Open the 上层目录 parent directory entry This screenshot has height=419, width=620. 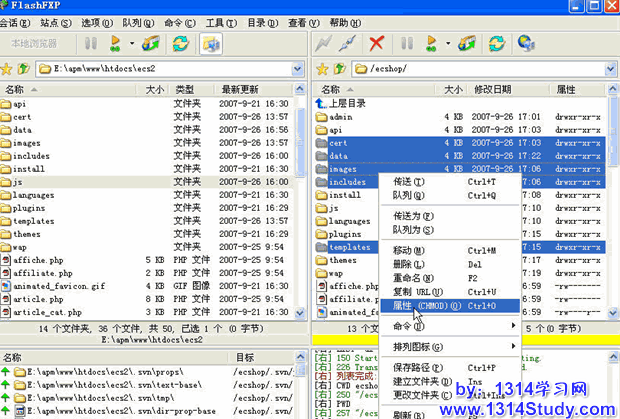(x=348, y=103)
